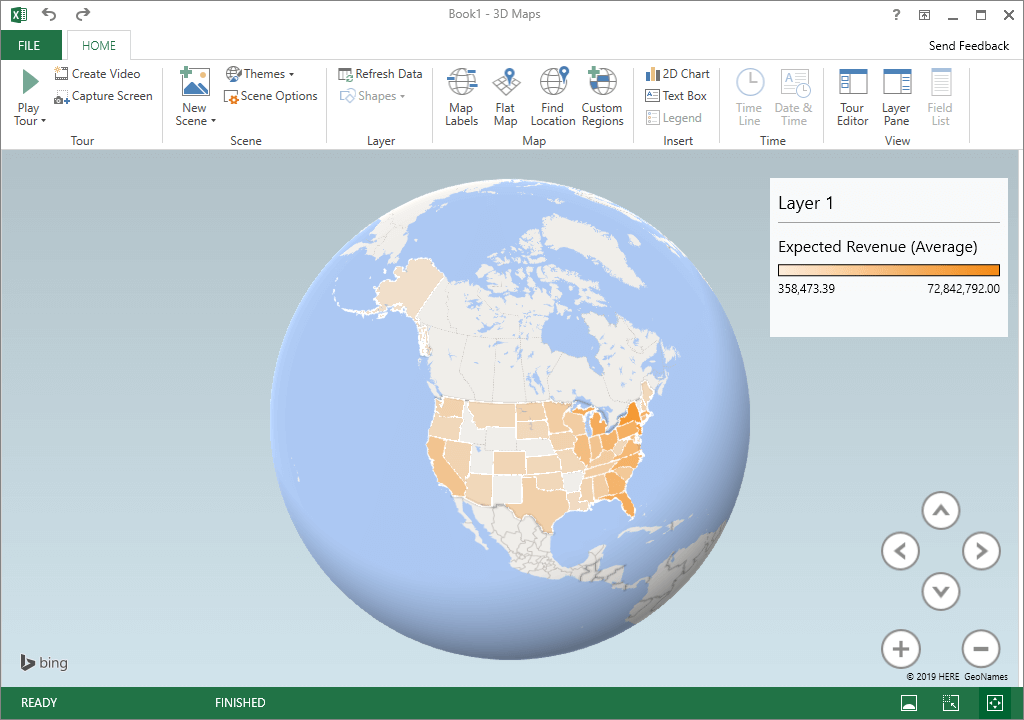Viewport: 1024px width, 720px height.
Task: Click the Expected Revenue gradient bar
Action: [888, 269]
